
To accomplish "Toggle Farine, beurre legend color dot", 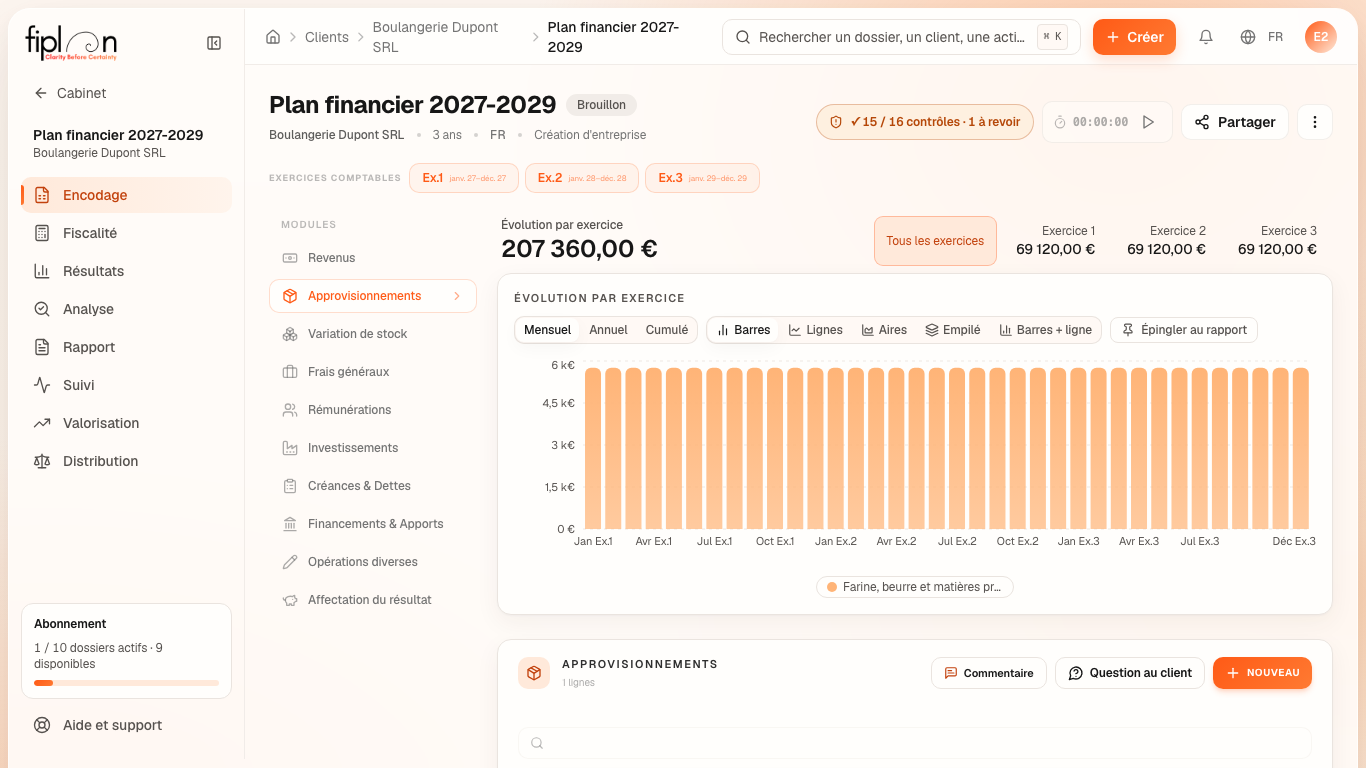I will coord(832,587).
